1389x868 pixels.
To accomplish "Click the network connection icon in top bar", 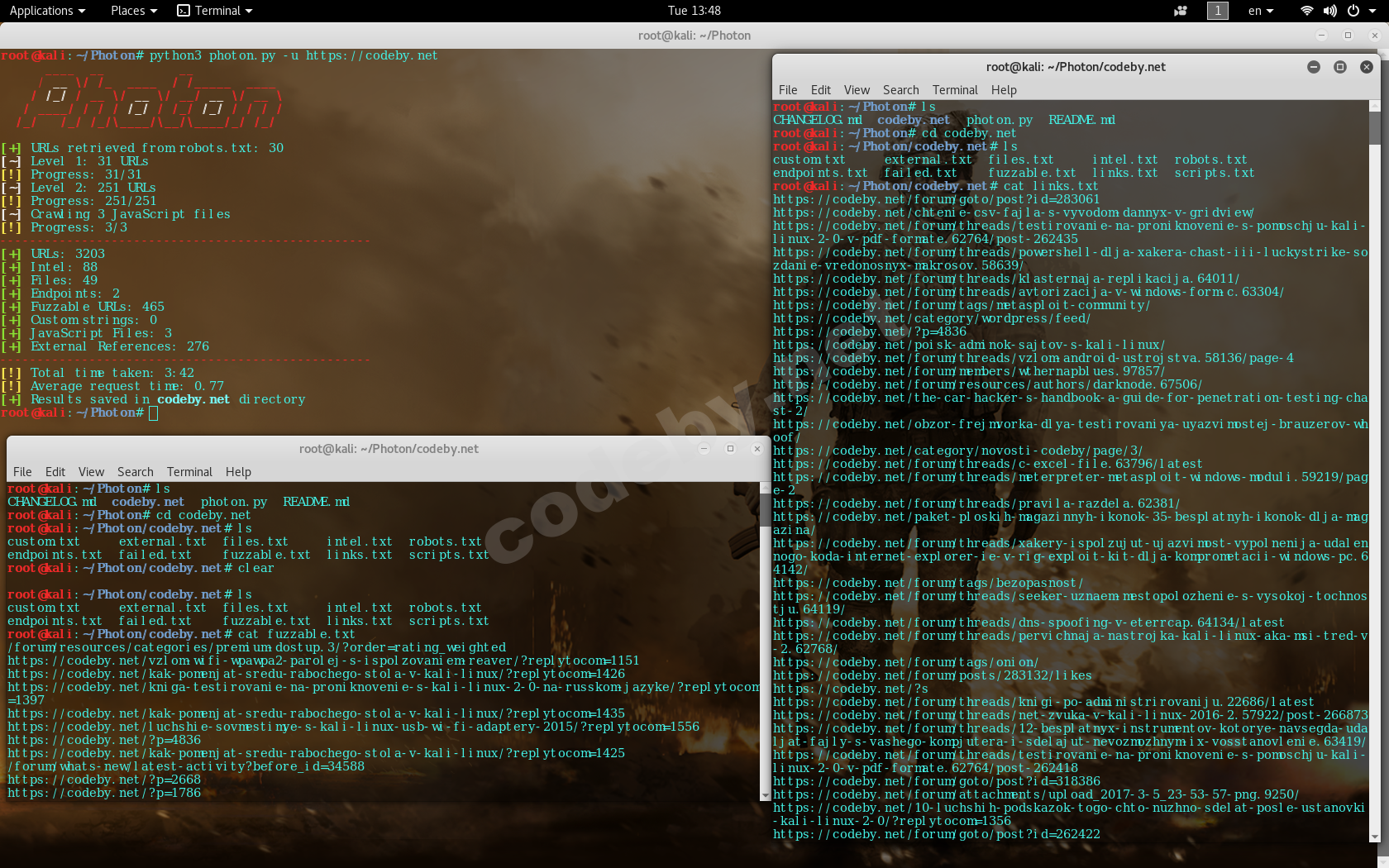I will coord(1307,11).
